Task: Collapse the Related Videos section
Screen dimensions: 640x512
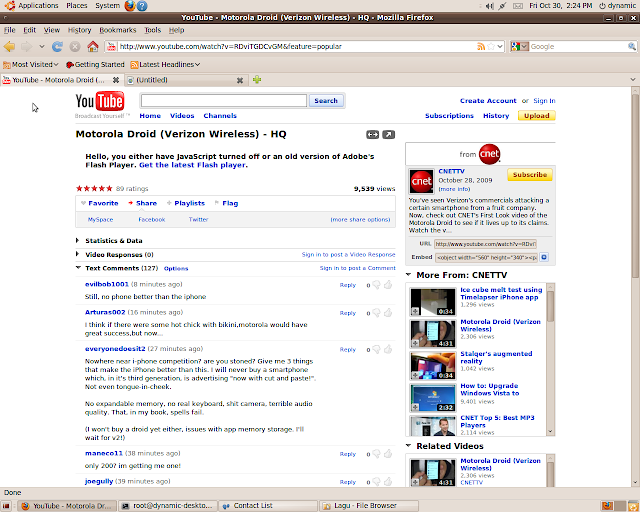Action: pos(409,445)
